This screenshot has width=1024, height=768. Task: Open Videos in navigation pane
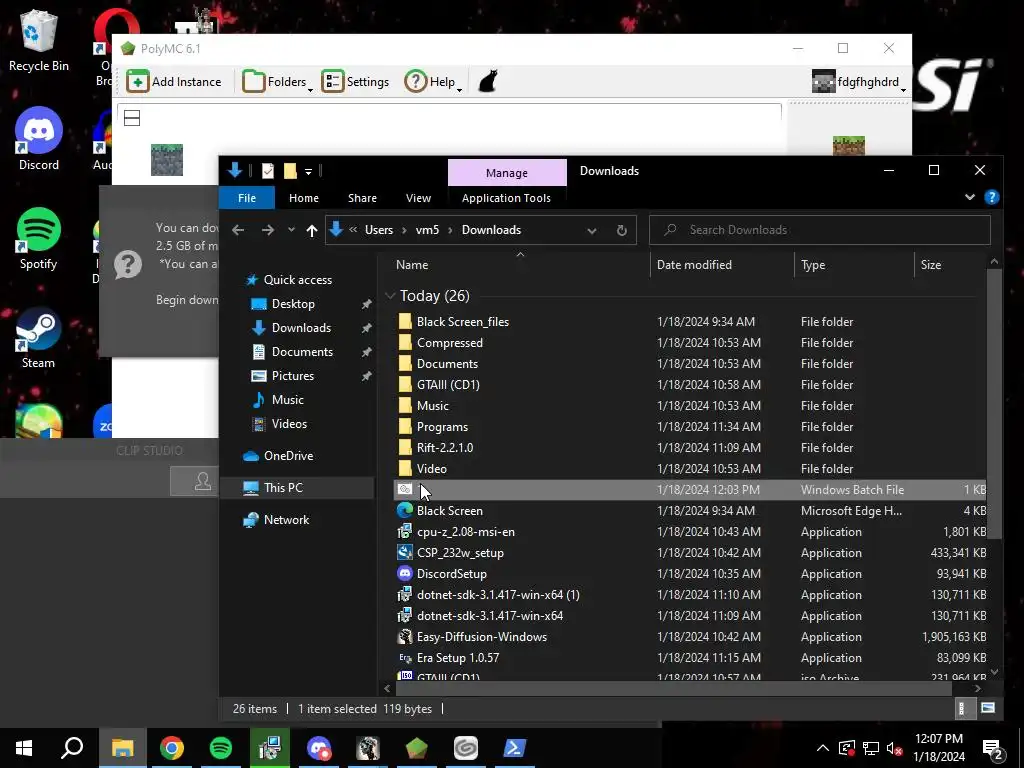289,424
